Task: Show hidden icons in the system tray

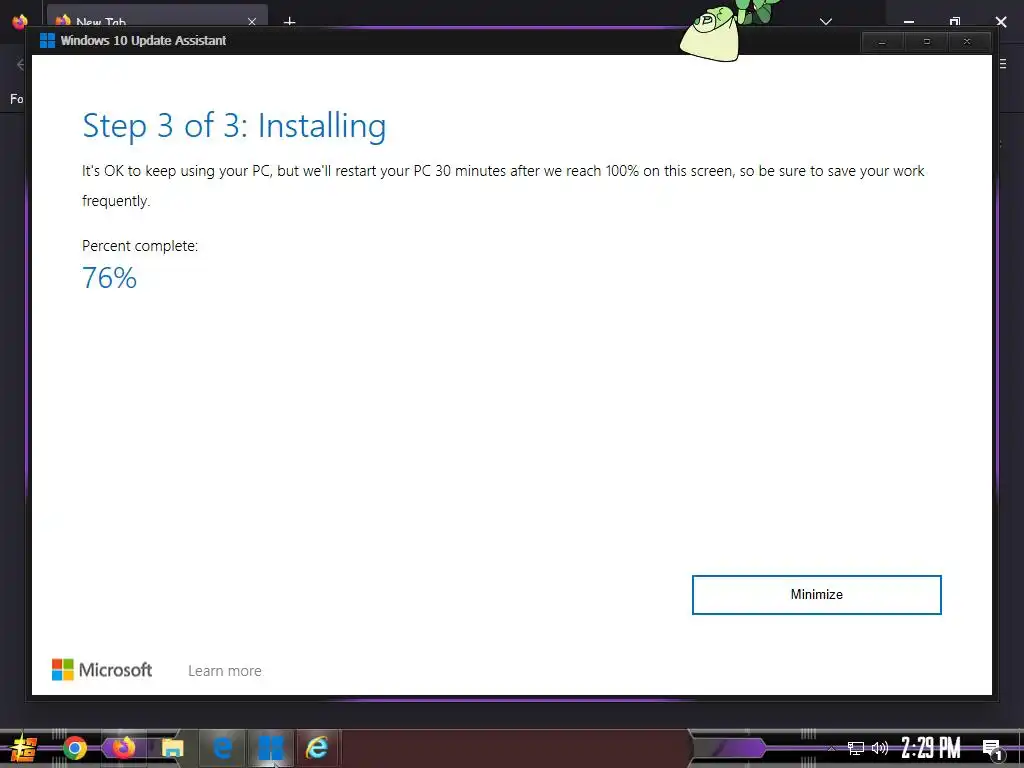Action: [831, 748]
